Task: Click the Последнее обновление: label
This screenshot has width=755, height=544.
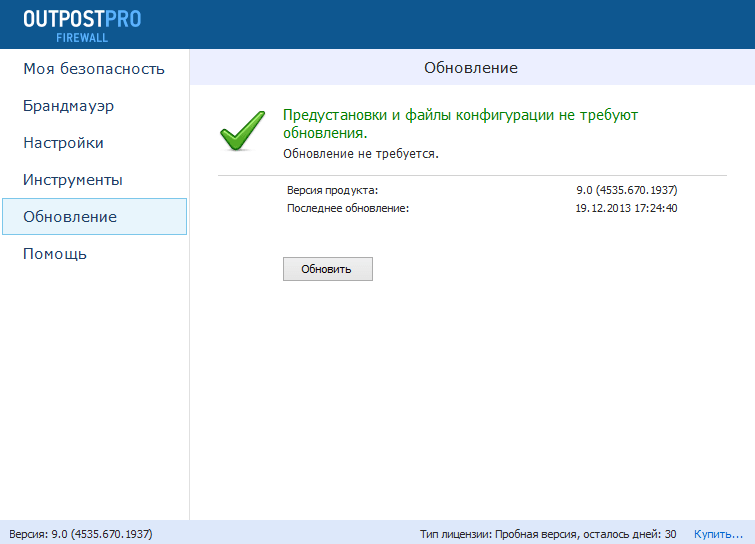Action: [x=348, y=208]
